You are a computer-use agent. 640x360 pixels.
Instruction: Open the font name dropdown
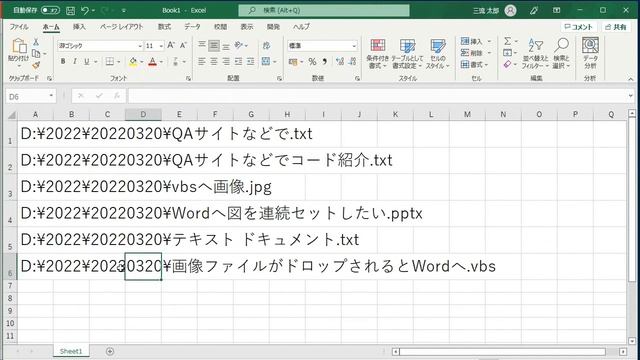pyautogui.click(x=140, y=46)
